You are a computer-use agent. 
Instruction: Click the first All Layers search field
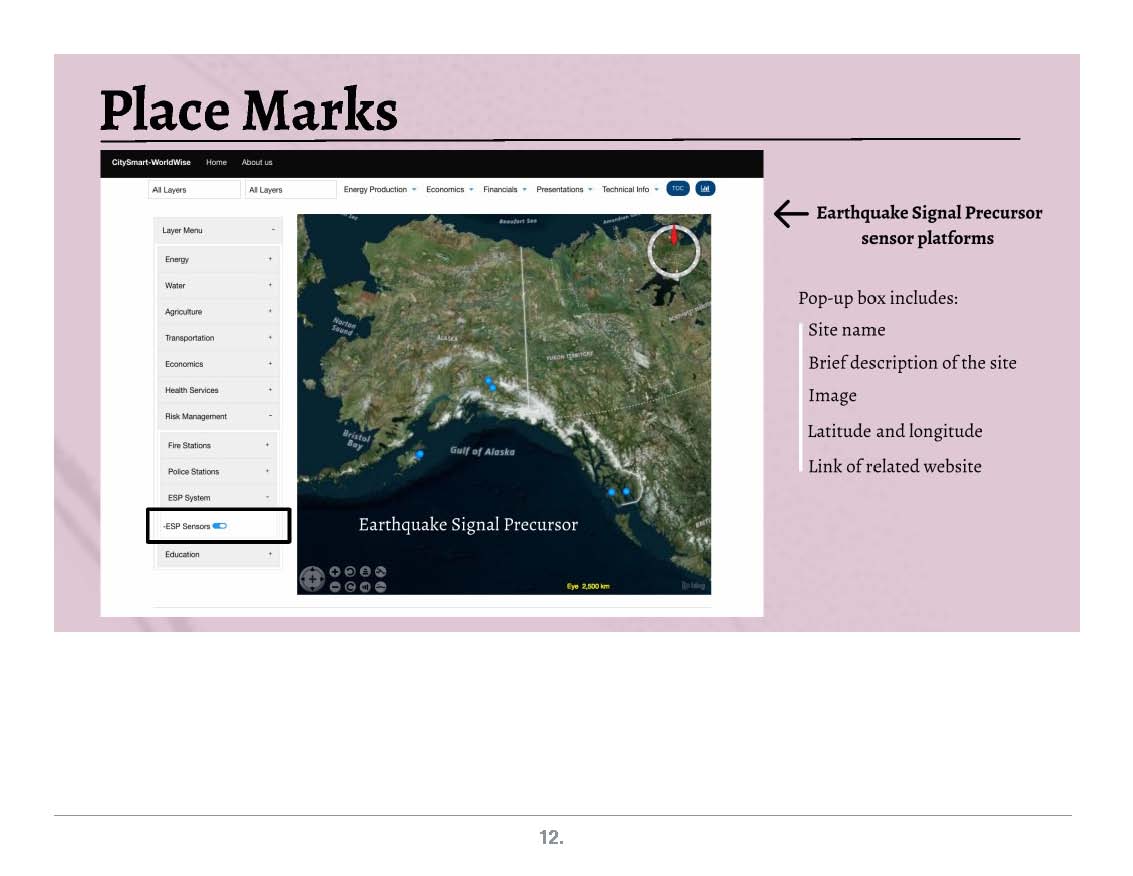pyautogui.click(x=195, y=189)
